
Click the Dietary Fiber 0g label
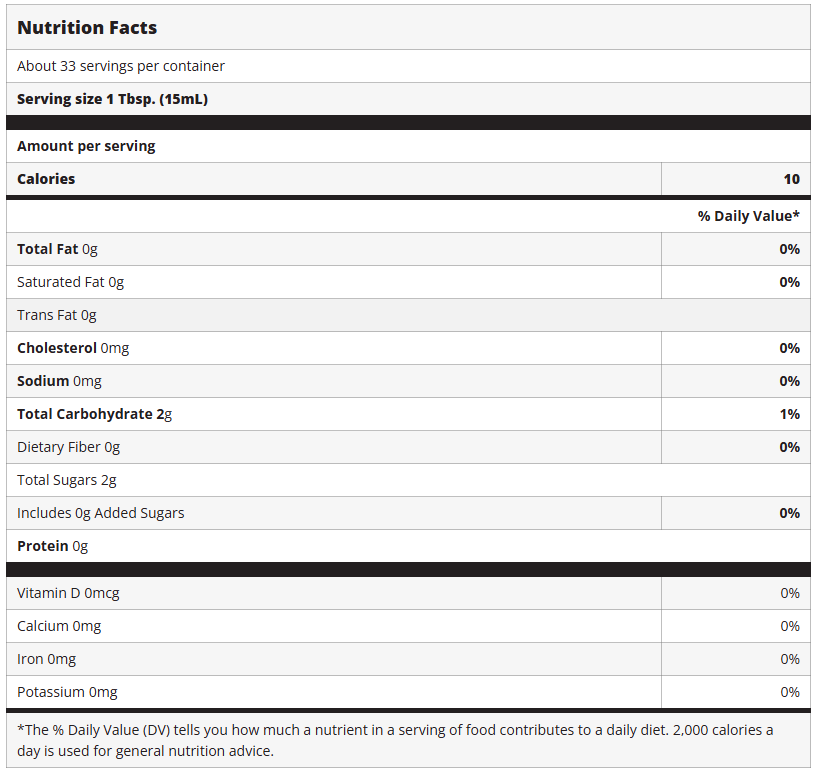tap(68, 447)
